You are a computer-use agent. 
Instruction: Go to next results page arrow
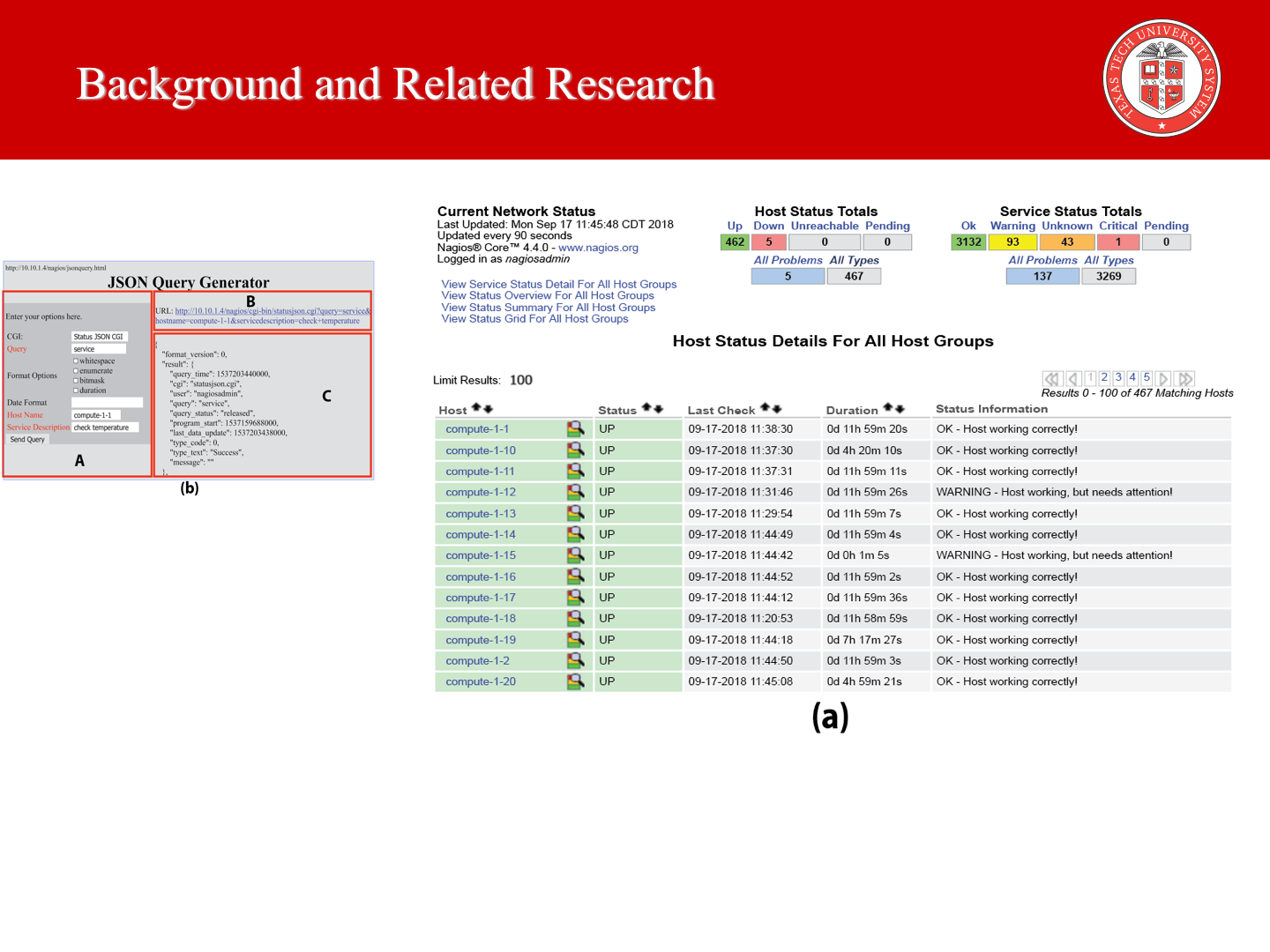click(1163, 379)
